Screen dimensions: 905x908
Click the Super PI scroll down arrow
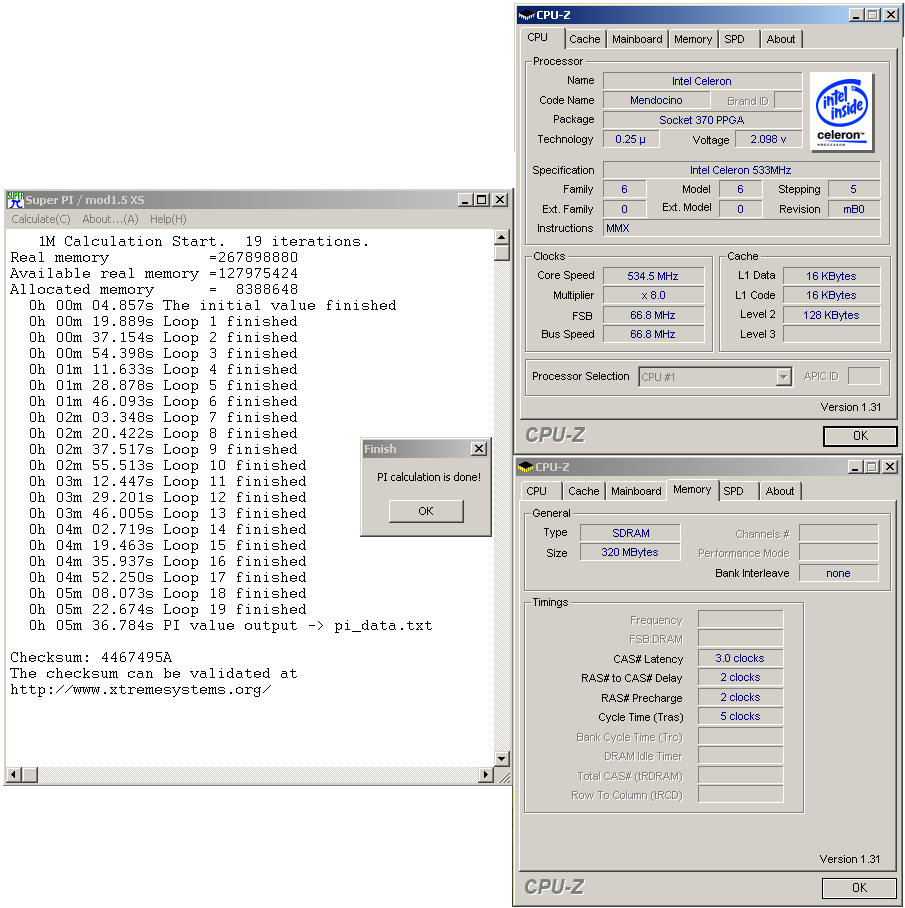pyautogui.click(x=501, y=758)
